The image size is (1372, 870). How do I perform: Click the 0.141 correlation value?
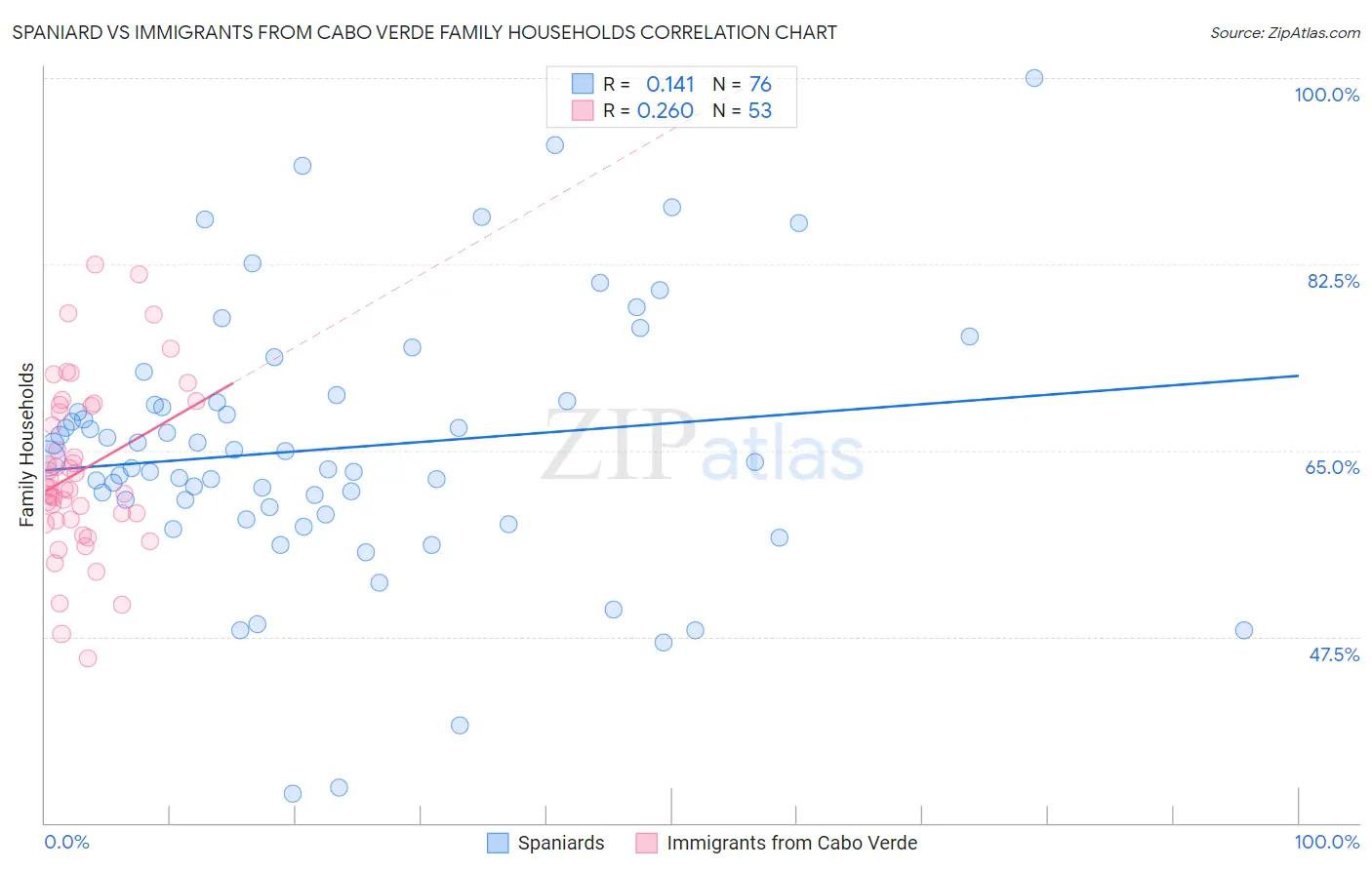point(669,84)
